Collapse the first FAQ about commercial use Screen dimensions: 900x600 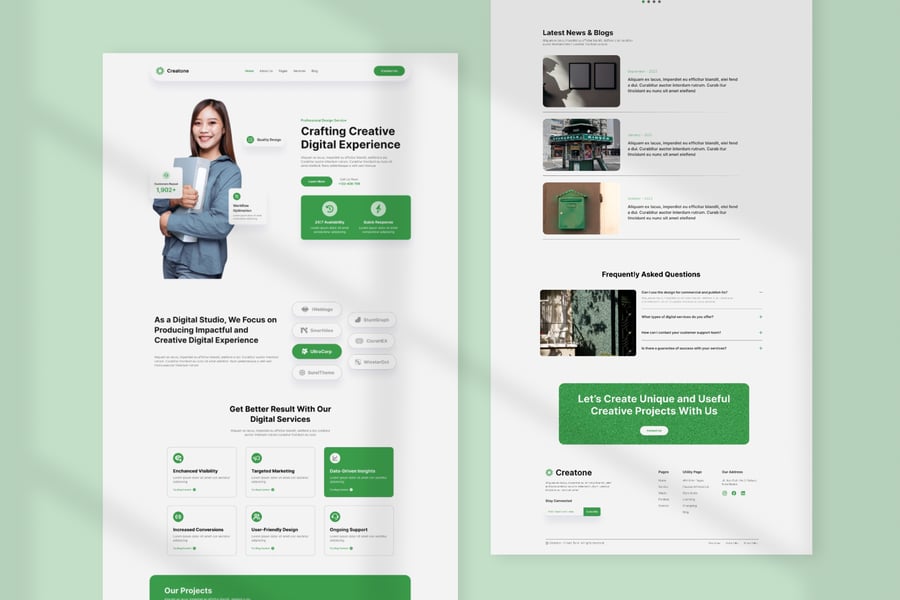[x=760, y=292]
